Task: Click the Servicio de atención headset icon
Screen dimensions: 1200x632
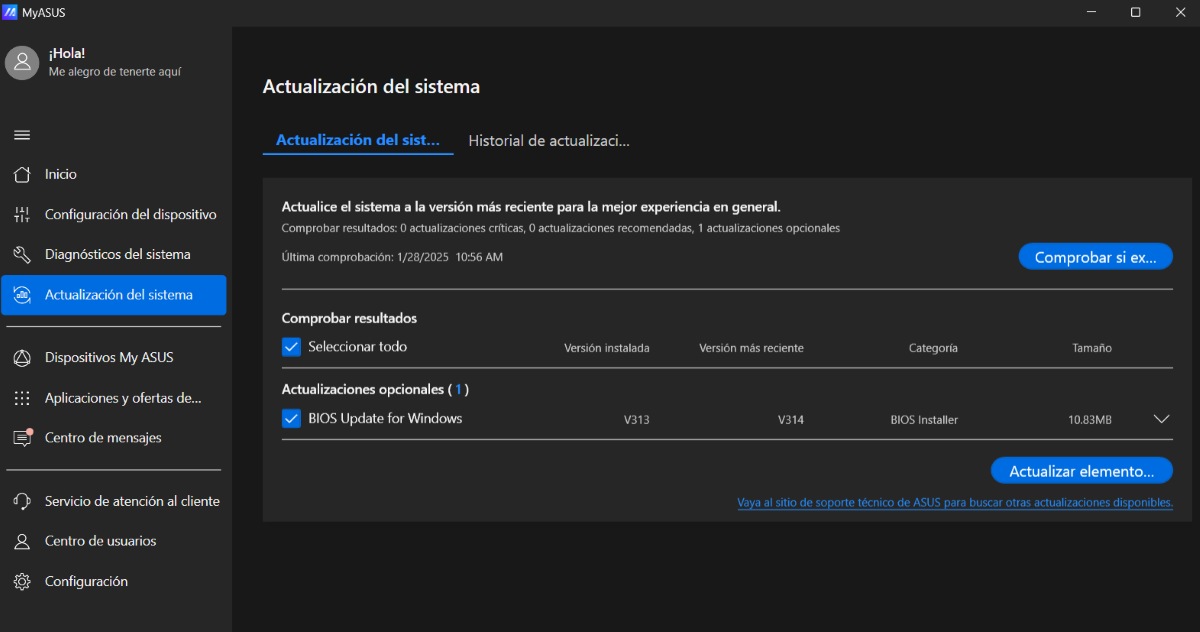Action: pos(22,501)
